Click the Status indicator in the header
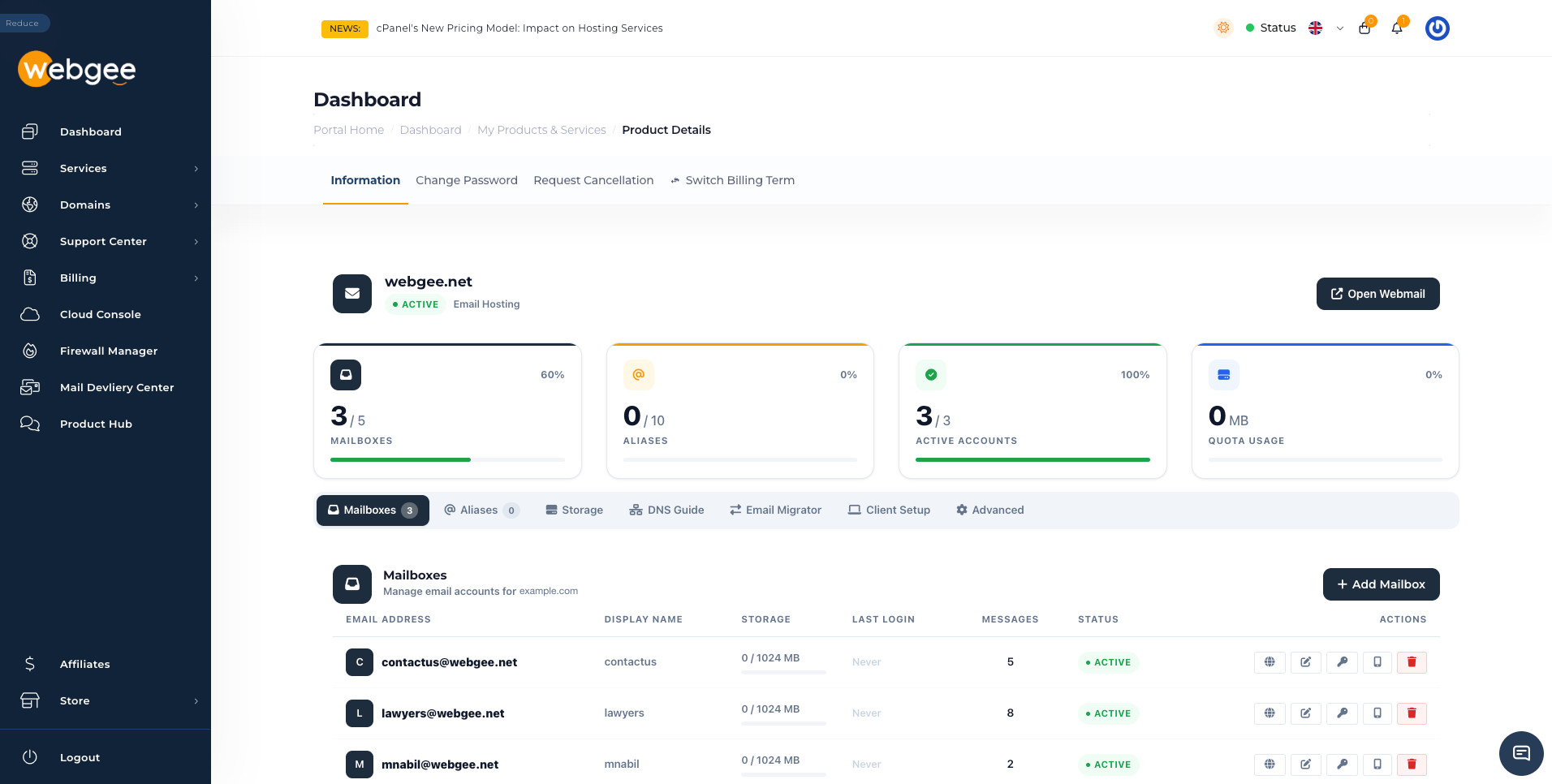The width and height of the screenshot is (1552, 784). [x=1271, y=28]
